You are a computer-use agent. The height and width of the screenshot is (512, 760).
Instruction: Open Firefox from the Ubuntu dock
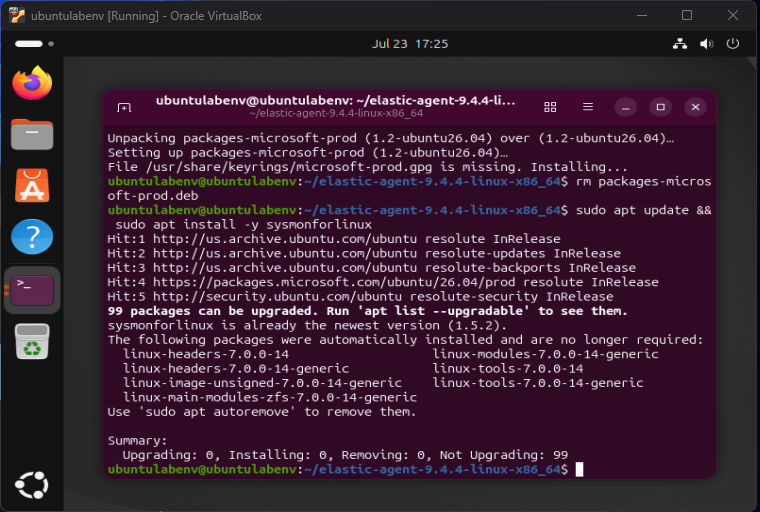(32, 83)
